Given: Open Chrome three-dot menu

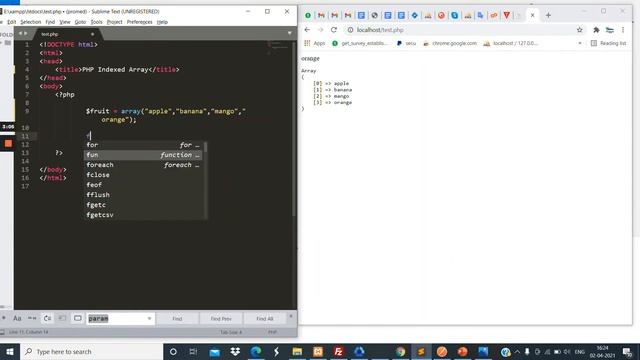Looking at the screenshot, I should click(623, 30).
